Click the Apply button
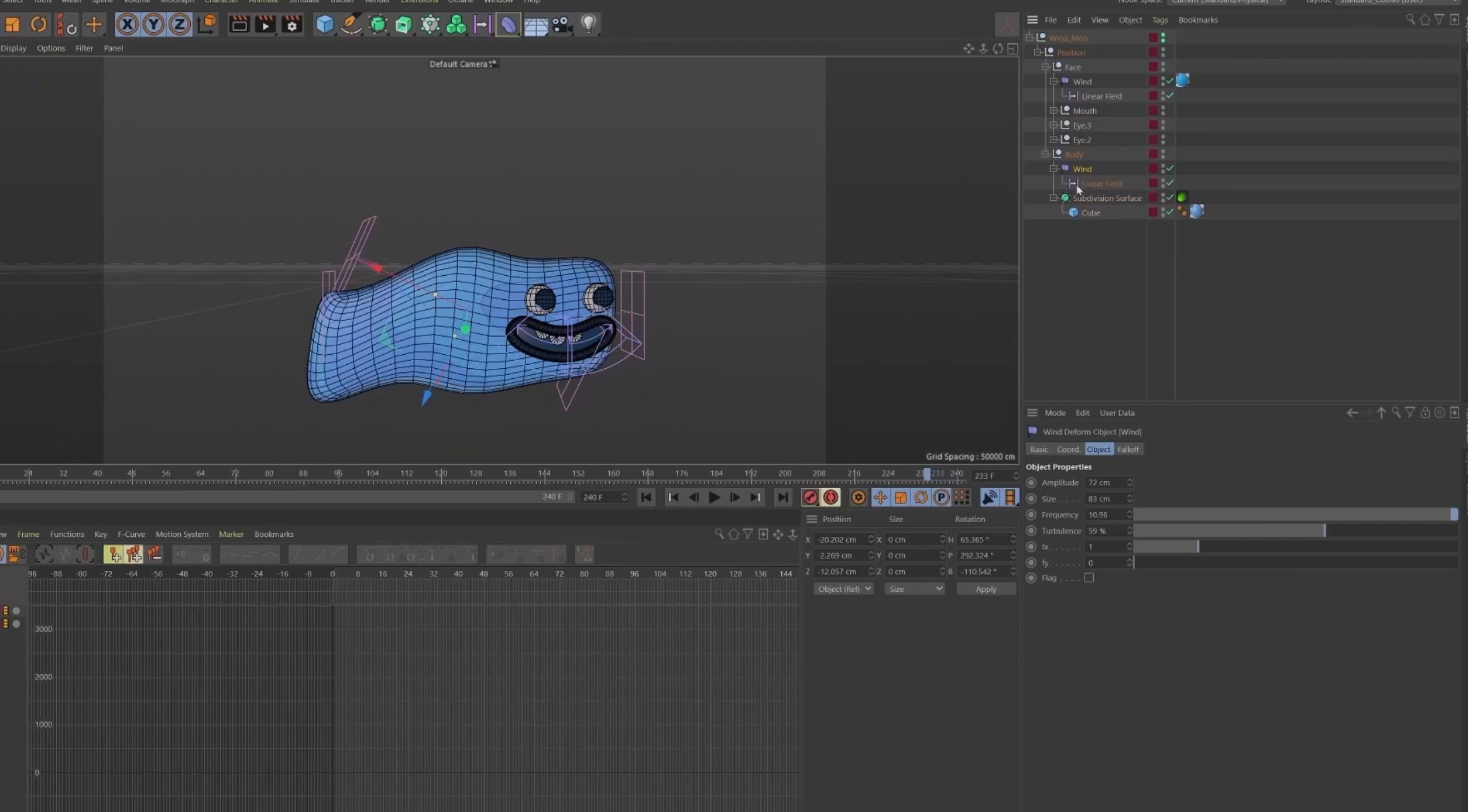 click(x=985, y=589)
